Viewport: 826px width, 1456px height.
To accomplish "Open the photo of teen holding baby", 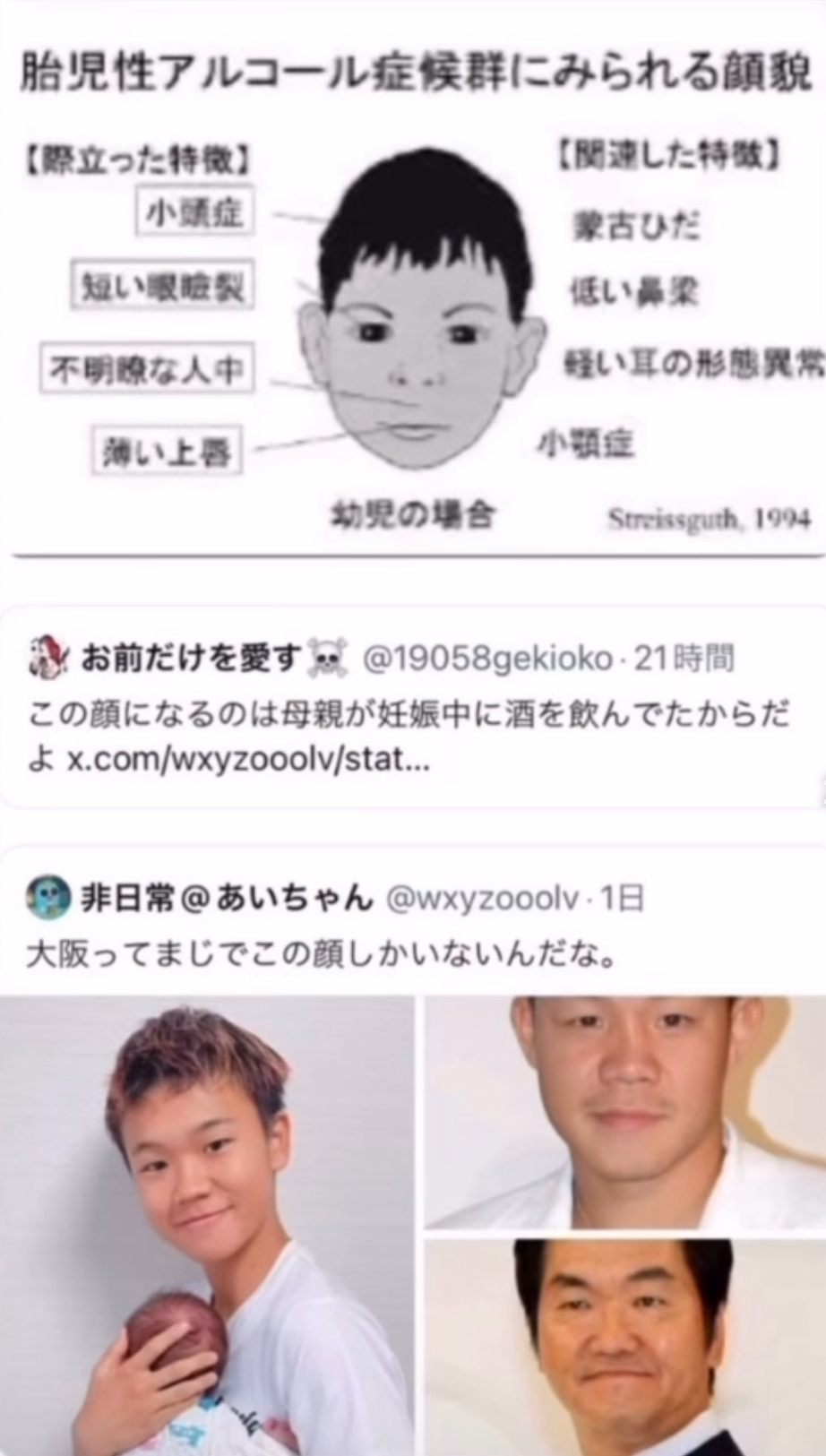I will click(x=207, y=1226).
